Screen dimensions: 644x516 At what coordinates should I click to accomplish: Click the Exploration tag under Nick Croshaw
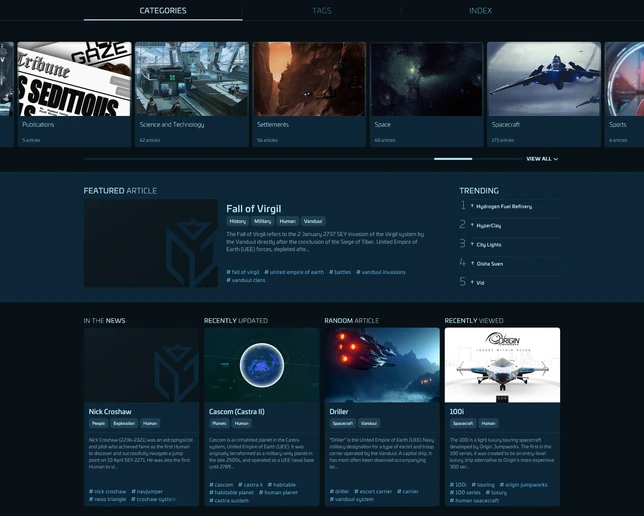click(x=124, y=423)
